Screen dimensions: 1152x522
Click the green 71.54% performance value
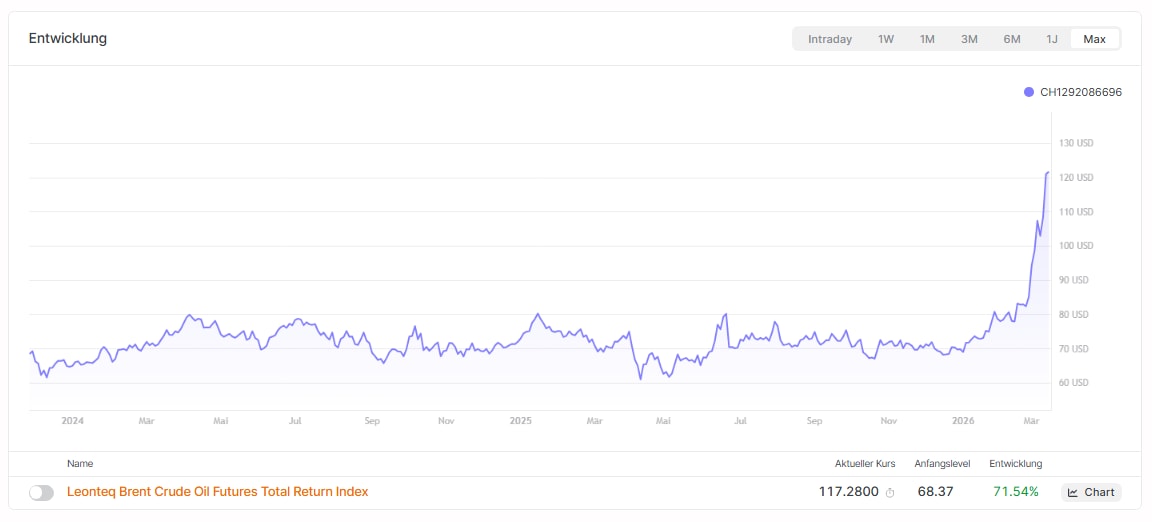click(1016, 492)
